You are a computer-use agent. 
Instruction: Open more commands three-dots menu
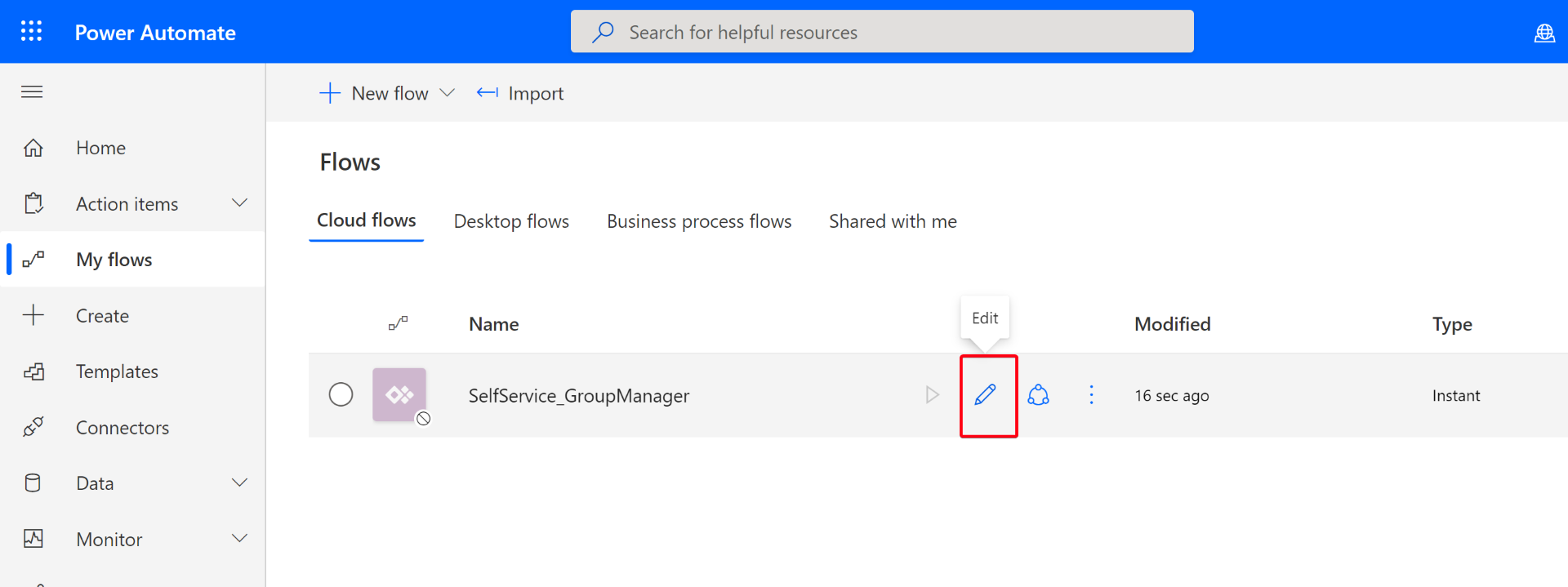coord(1091,395)
